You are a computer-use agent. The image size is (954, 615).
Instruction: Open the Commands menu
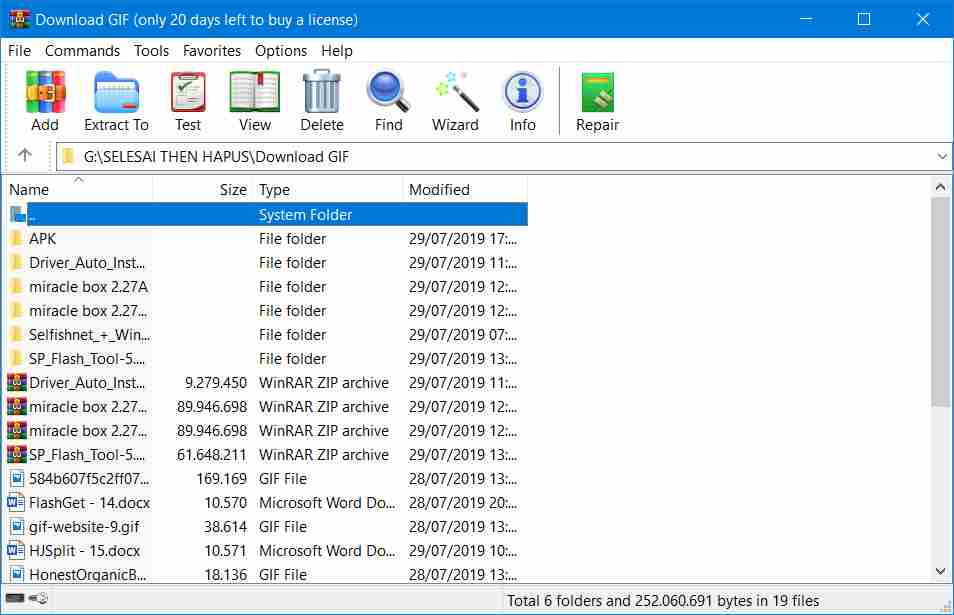pyautogui.click(x=82, y=50)
